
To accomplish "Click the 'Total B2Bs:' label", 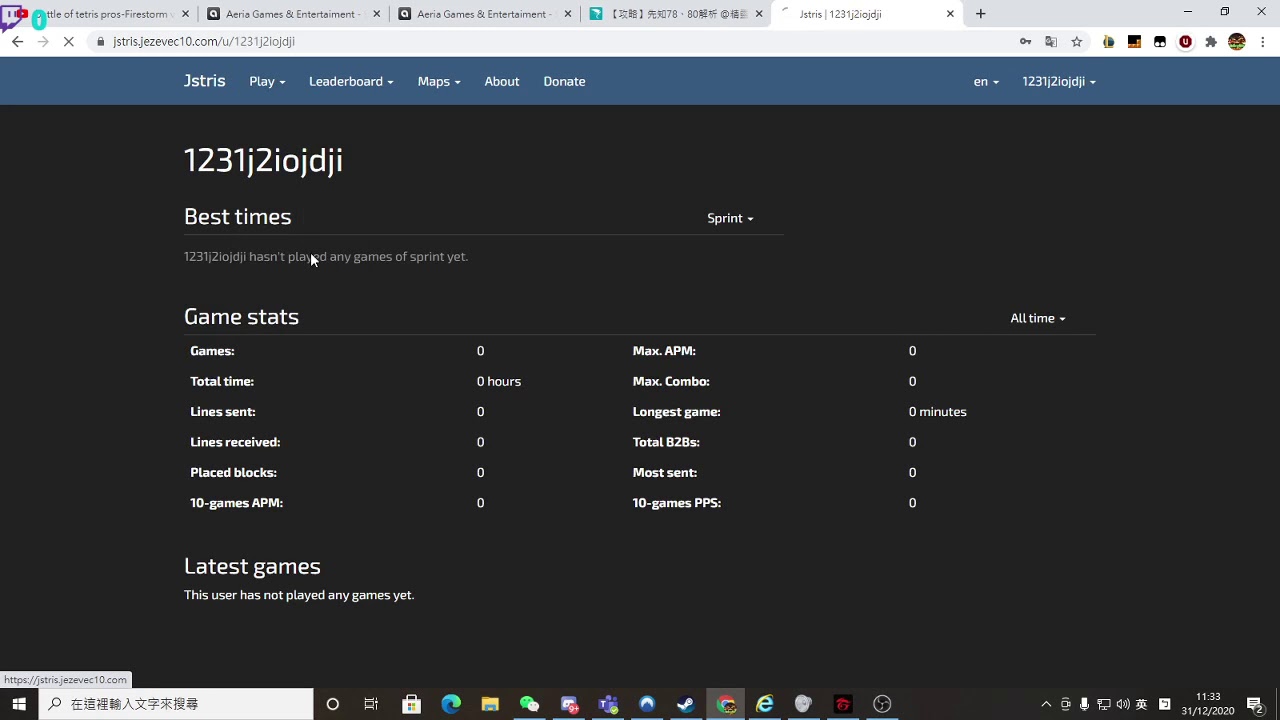I will point(666,441).
